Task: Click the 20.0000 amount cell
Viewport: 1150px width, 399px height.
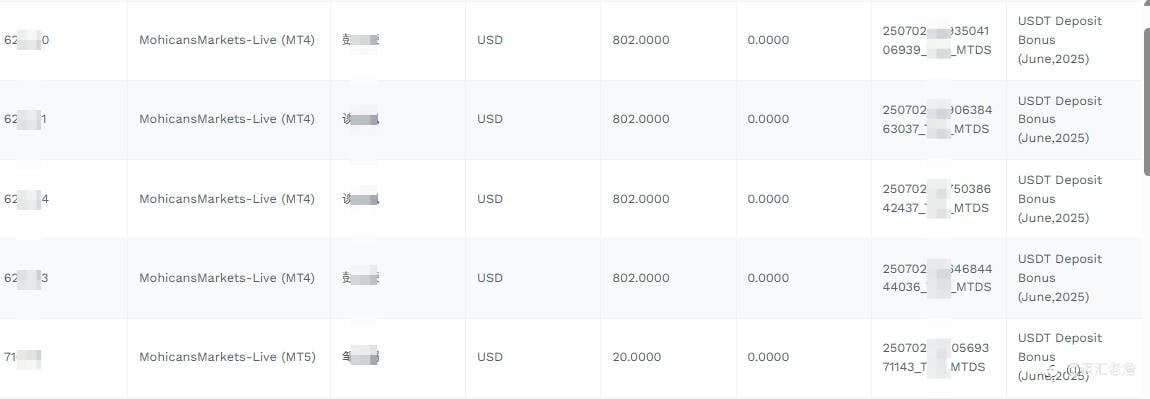Action: click(637, 357)
